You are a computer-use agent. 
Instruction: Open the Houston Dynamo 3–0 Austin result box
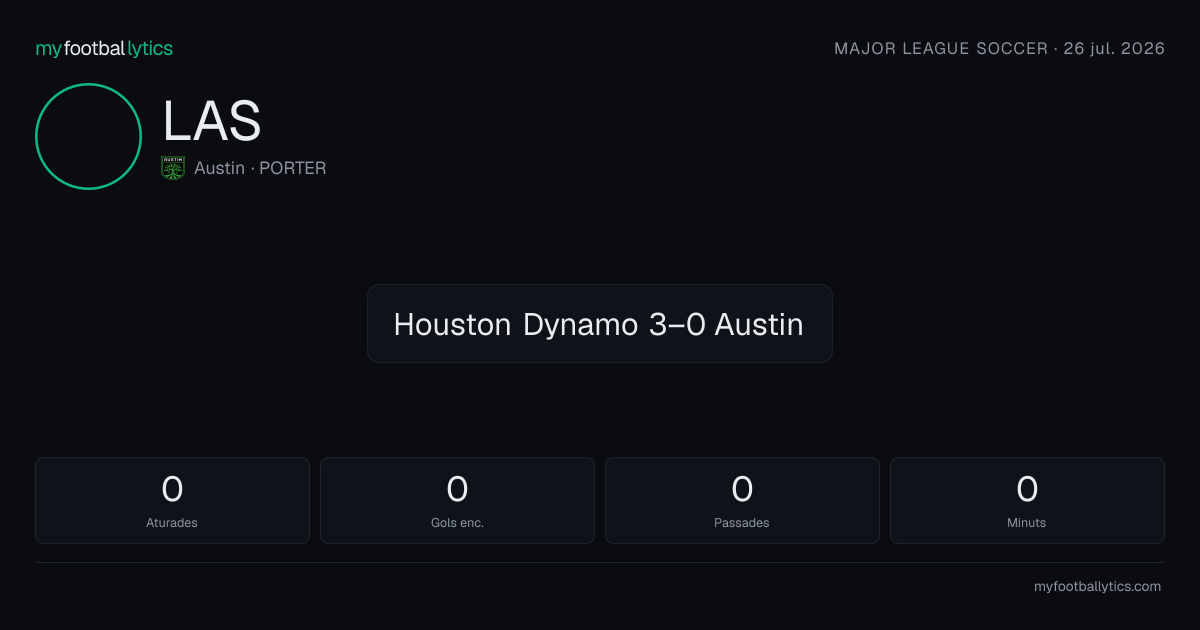[x=600, y=323]
